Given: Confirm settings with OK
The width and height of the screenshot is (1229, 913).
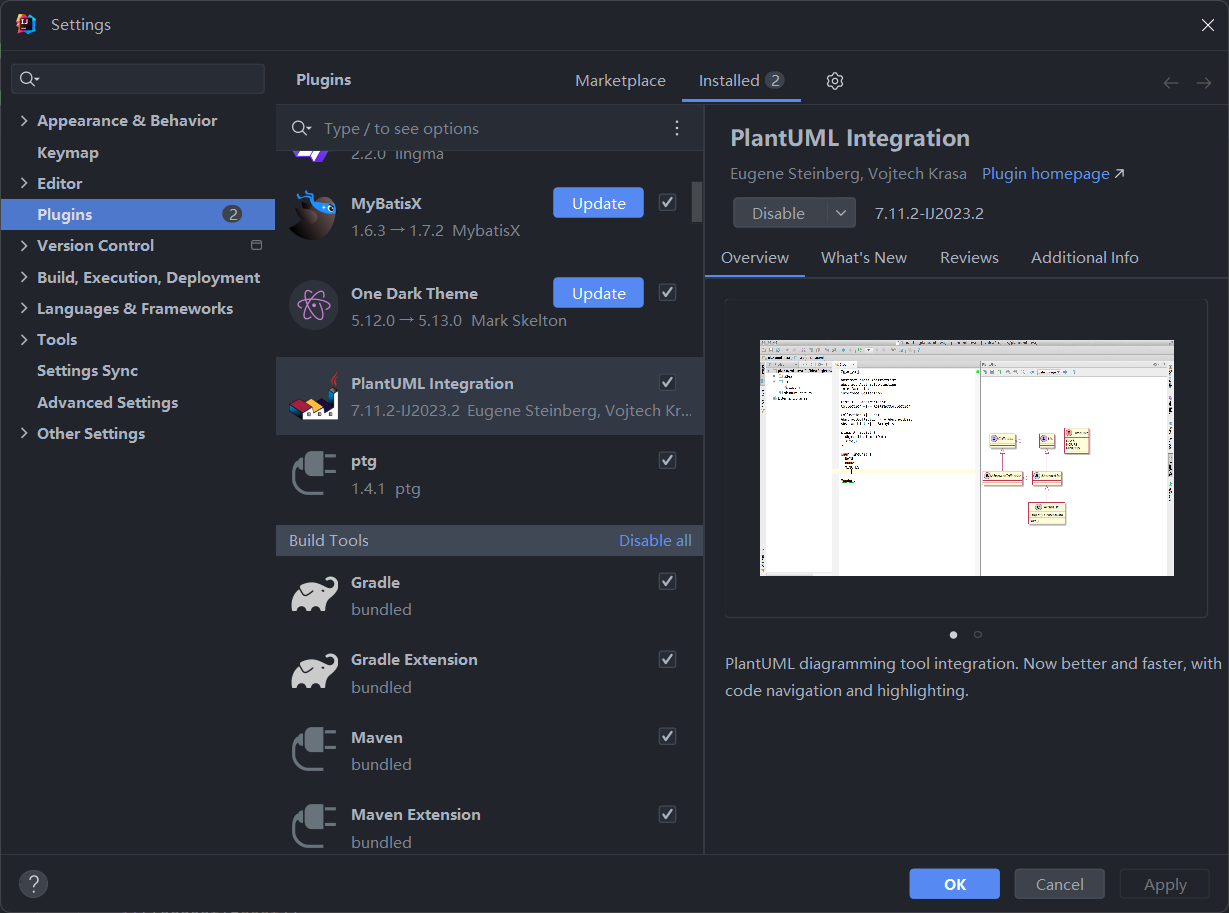Looking at the screenshot, I should pyautogui.click(x=954, y=884).
